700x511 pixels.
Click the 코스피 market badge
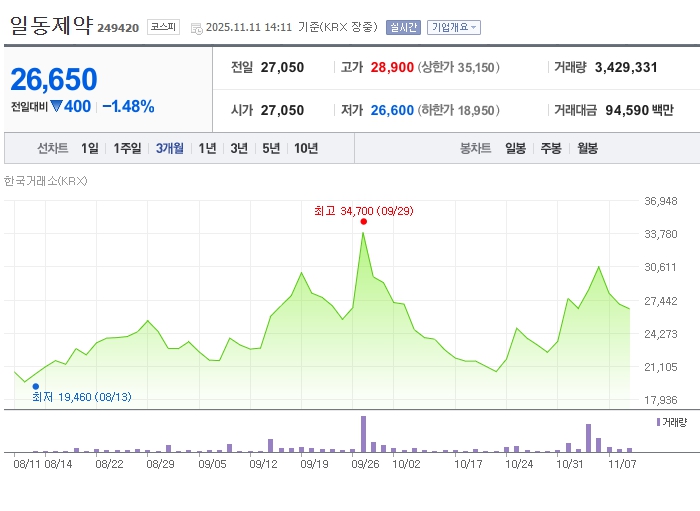click(x=163, y=27)
